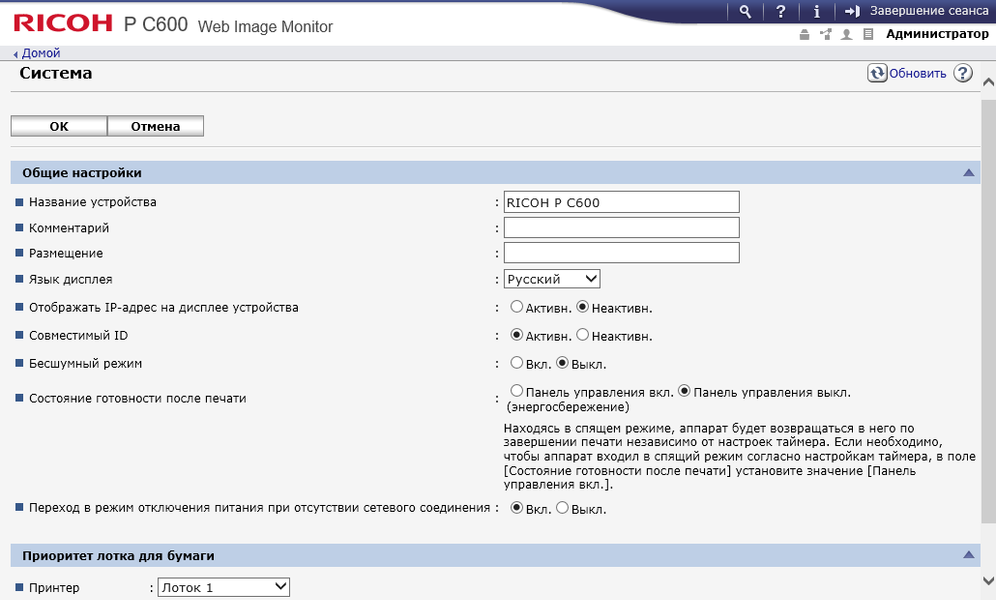Click the Состояние готовности после печати label
The width and height of the screenshot is (996, 600).
pos(138,398)
